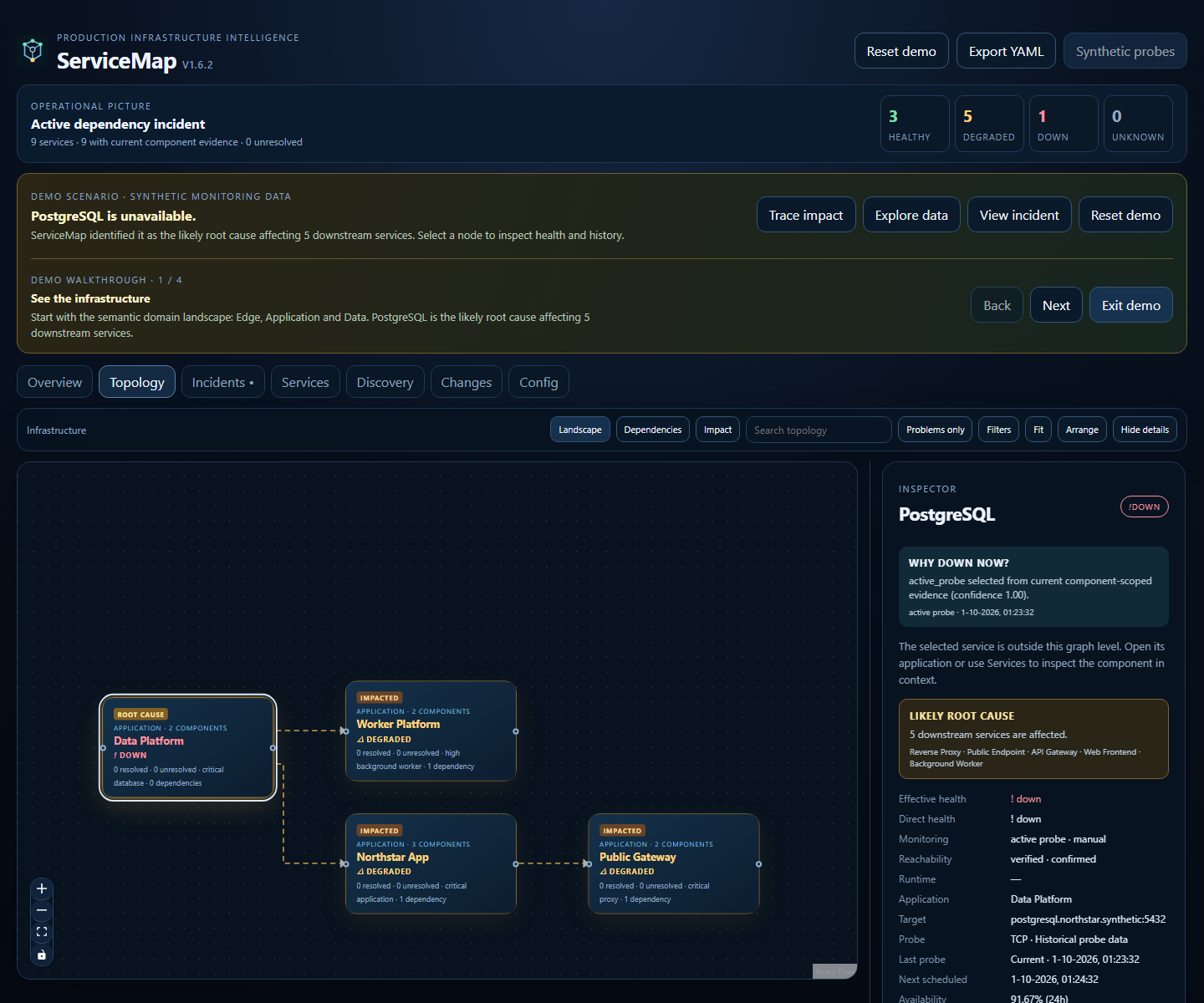This screenshot has width=1204, height=1003.
Task: Click the fit-view frame icon on canvas
Action: 42,932
